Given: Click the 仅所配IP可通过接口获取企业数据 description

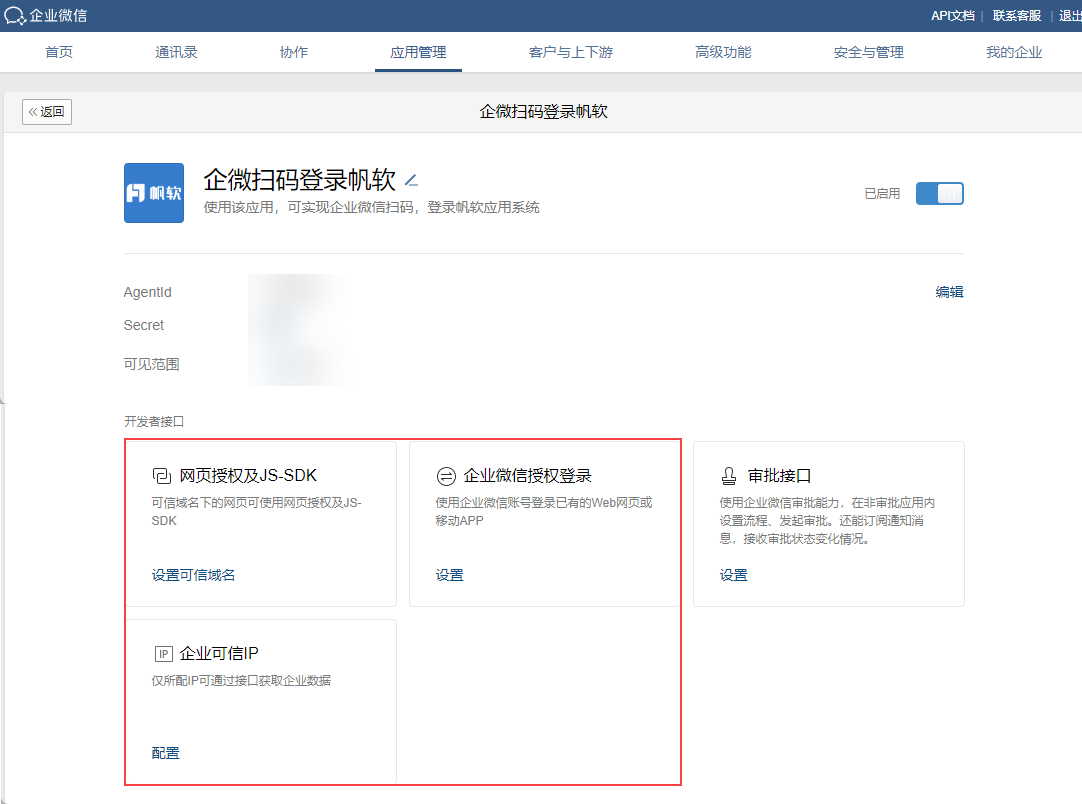Looking at the screenshot, I should click(x=241, y=680).
